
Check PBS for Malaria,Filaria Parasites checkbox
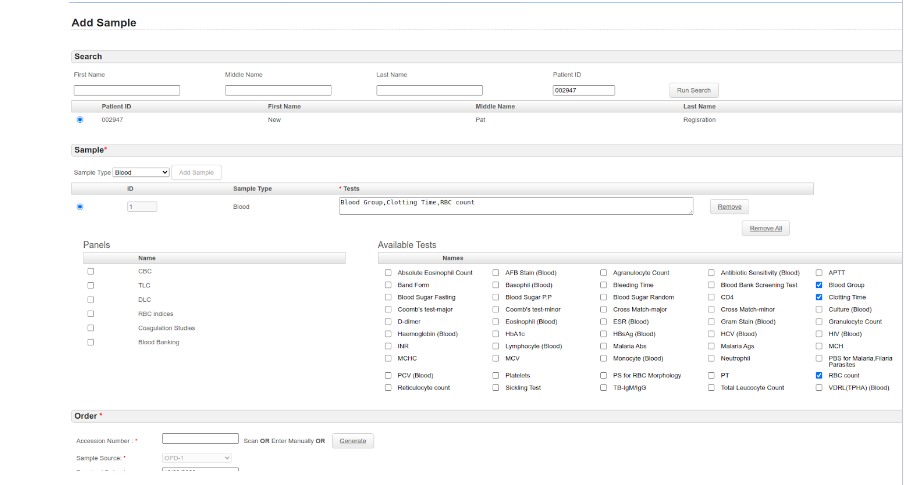point(819,359)
